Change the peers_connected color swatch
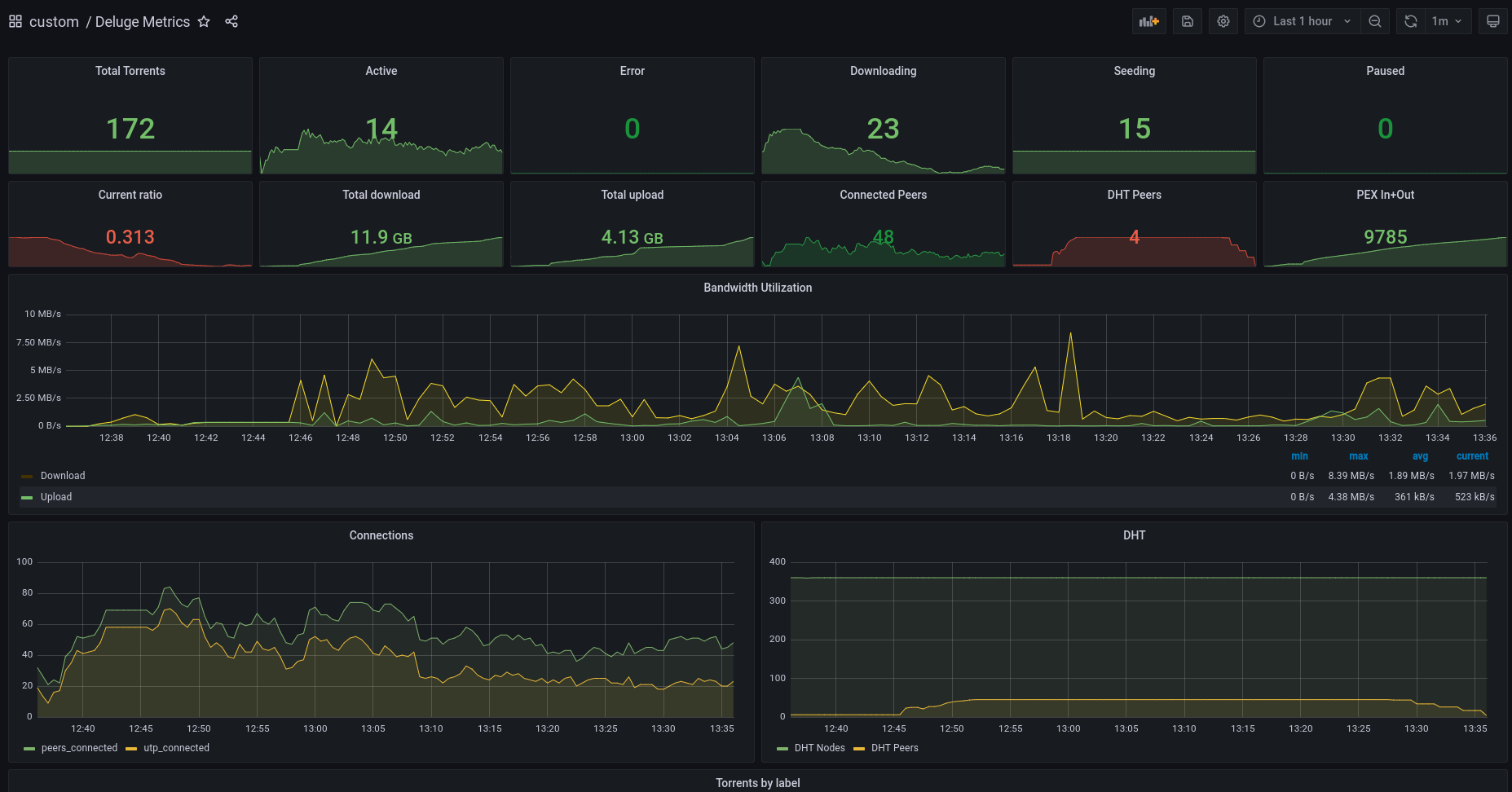1512x792 pixels. [29, 749]
